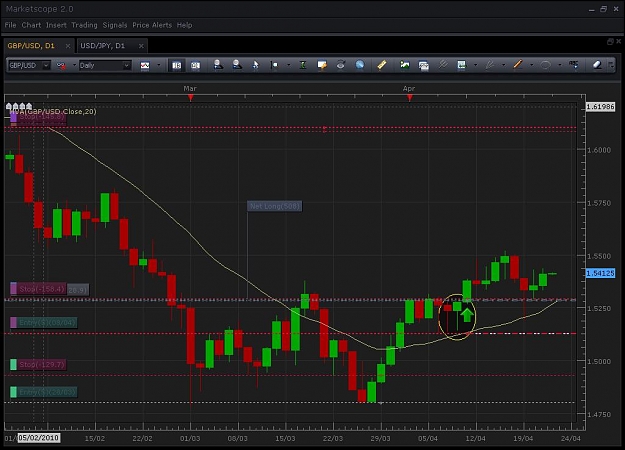This screenshot has width=625, height=450.
Task: Close the USD/JPY, D1 tab
Action: pos(141,46)
